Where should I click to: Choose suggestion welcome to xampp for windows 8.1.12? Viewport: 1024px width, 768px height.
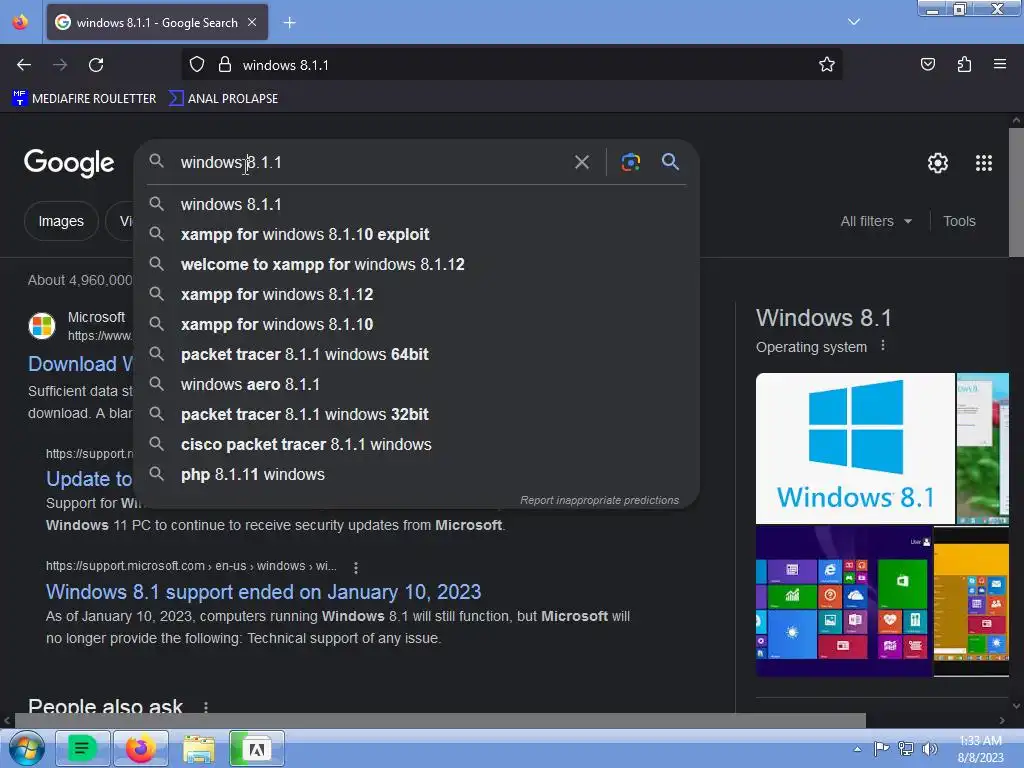point(417,264)
